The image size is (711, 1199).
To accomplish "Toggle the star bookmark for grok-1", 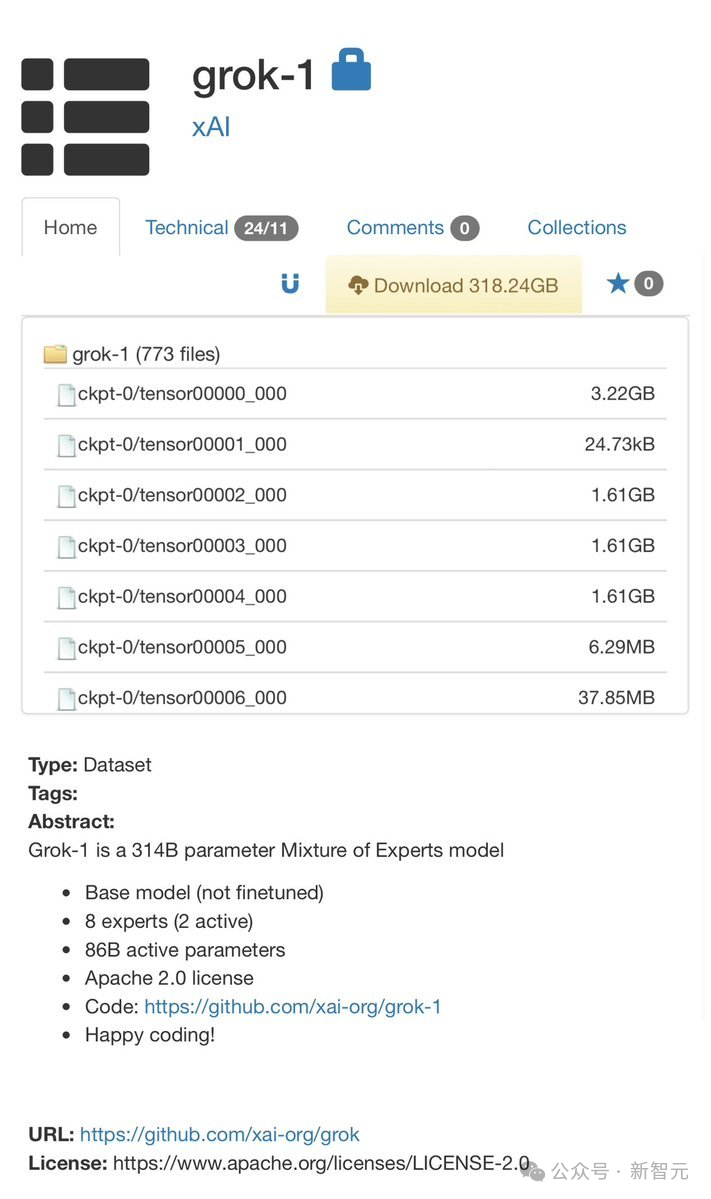I will pyautogui.click(x=619, y=283).
